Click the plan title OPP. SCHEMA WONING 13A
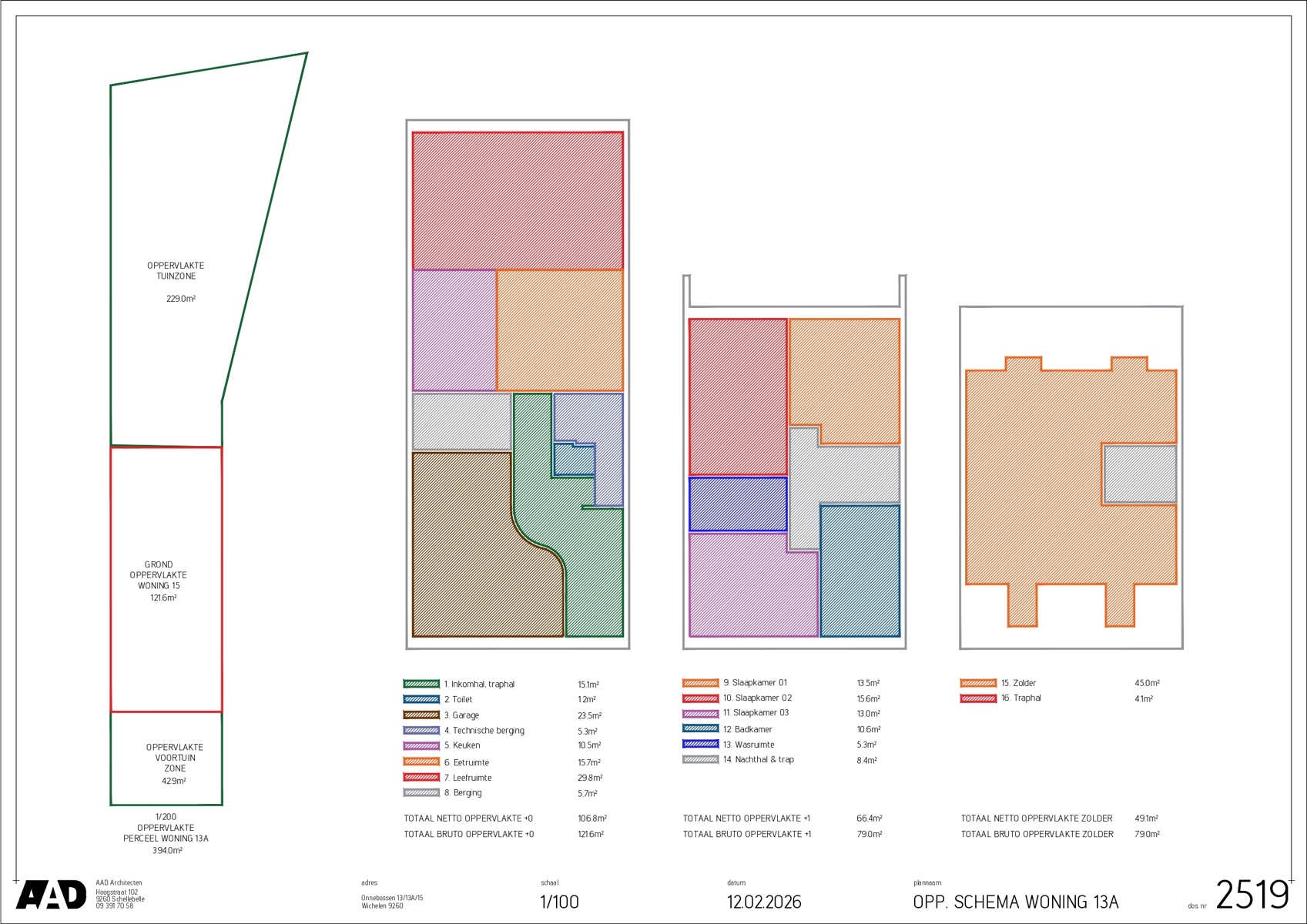The height and width of the screenshot is (924, 1307). click(1015, 902)
